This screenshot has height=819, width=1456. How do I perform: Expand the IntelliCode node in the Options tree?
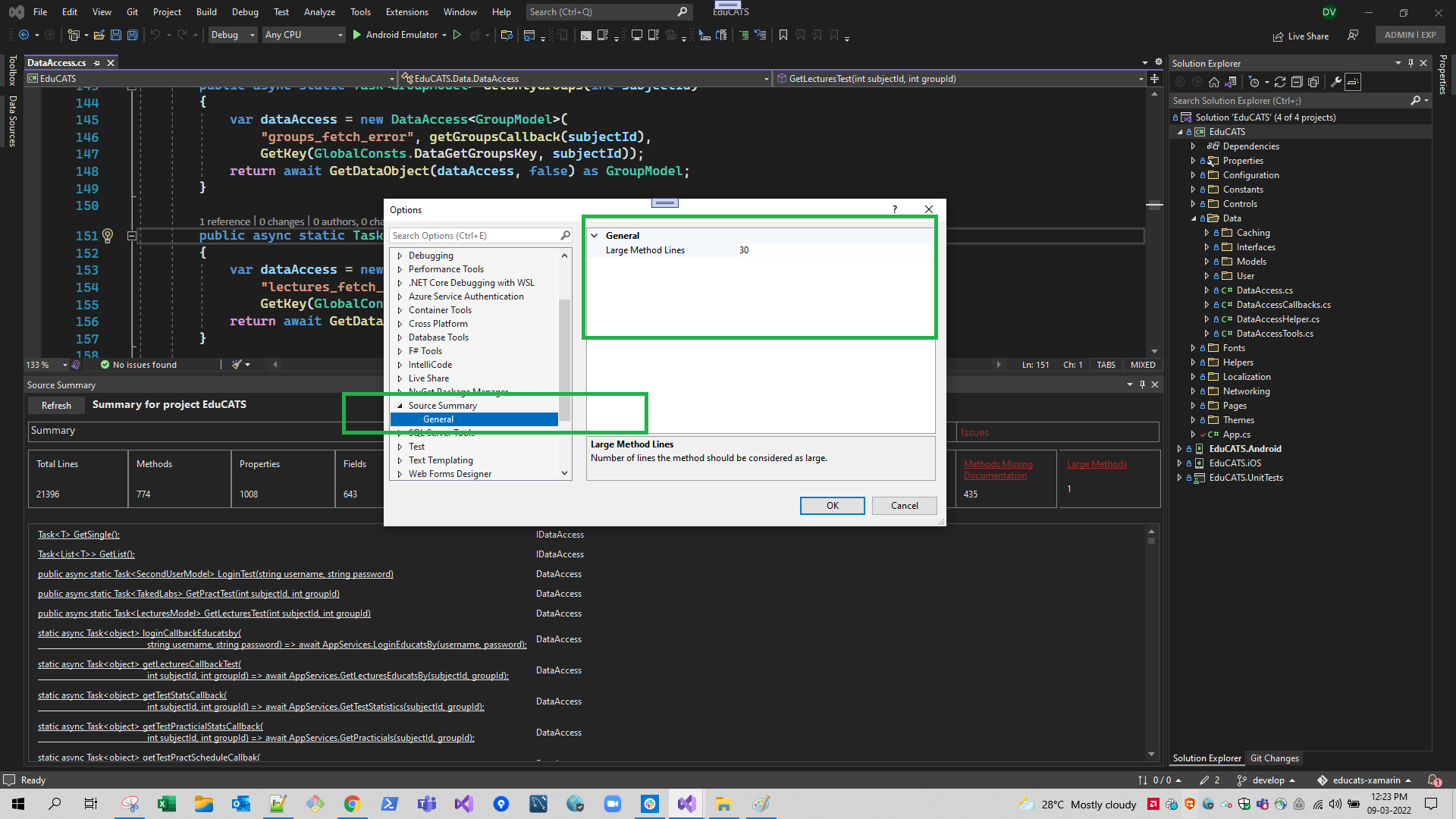point(400,365)
